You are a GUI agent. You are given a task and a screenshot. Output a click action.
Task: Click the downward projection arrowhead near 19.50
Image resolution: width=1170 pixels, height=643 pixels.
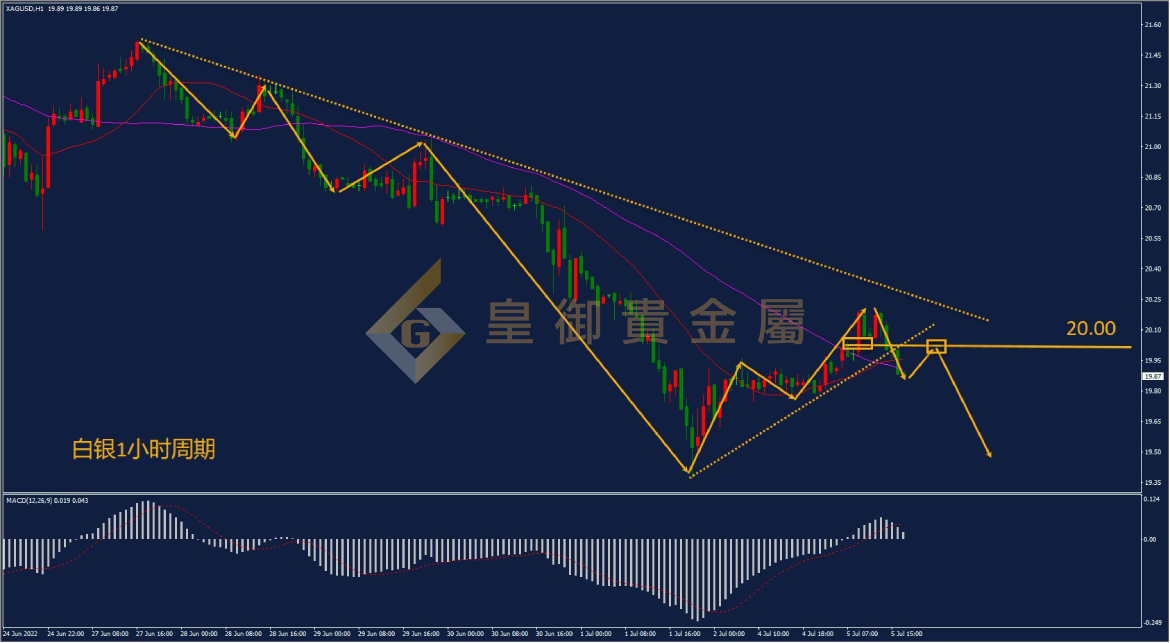point(988,452)
